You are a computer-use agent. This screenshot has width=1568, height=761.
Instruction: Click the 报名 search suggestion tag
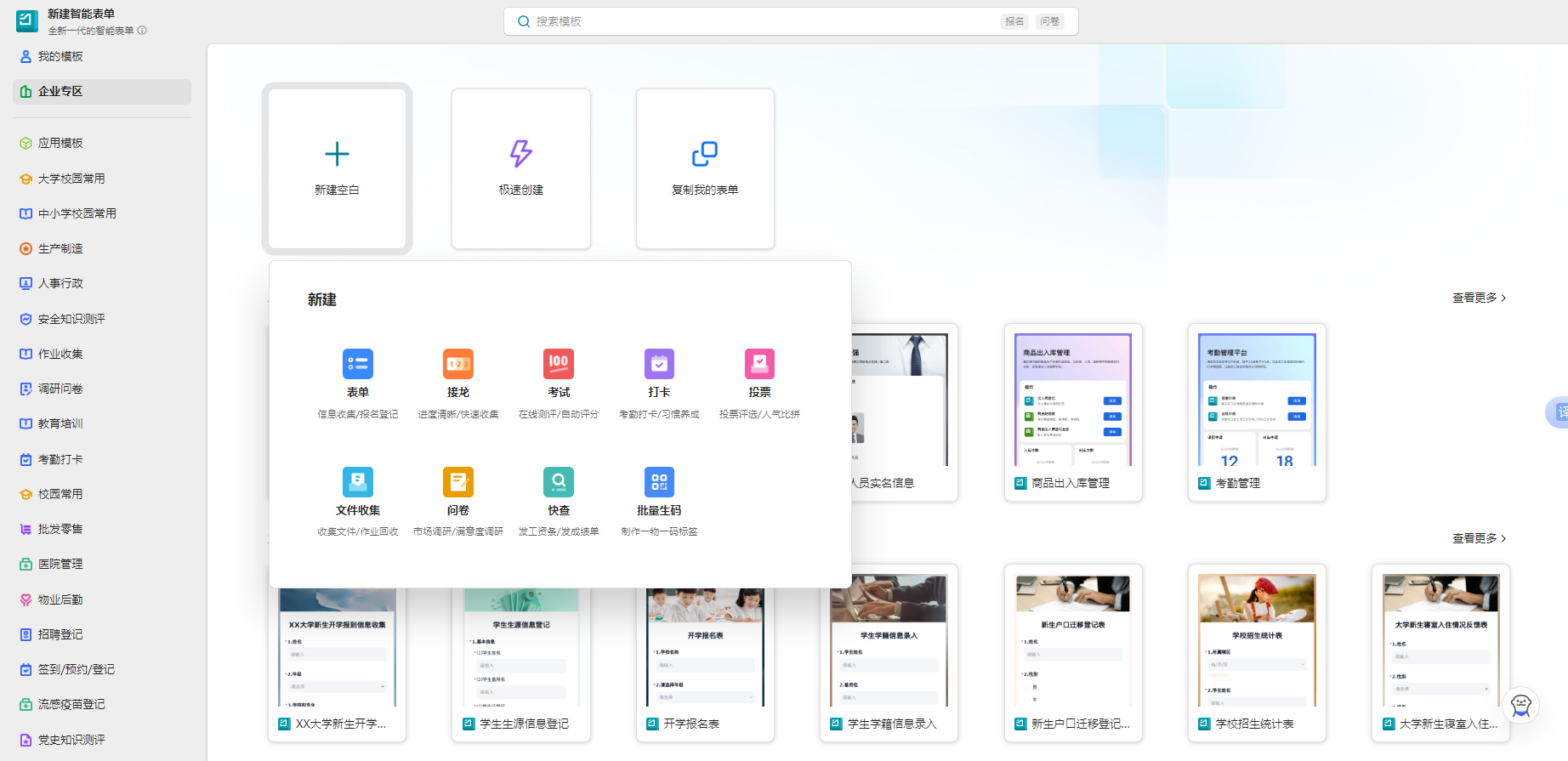(1014, 21)
